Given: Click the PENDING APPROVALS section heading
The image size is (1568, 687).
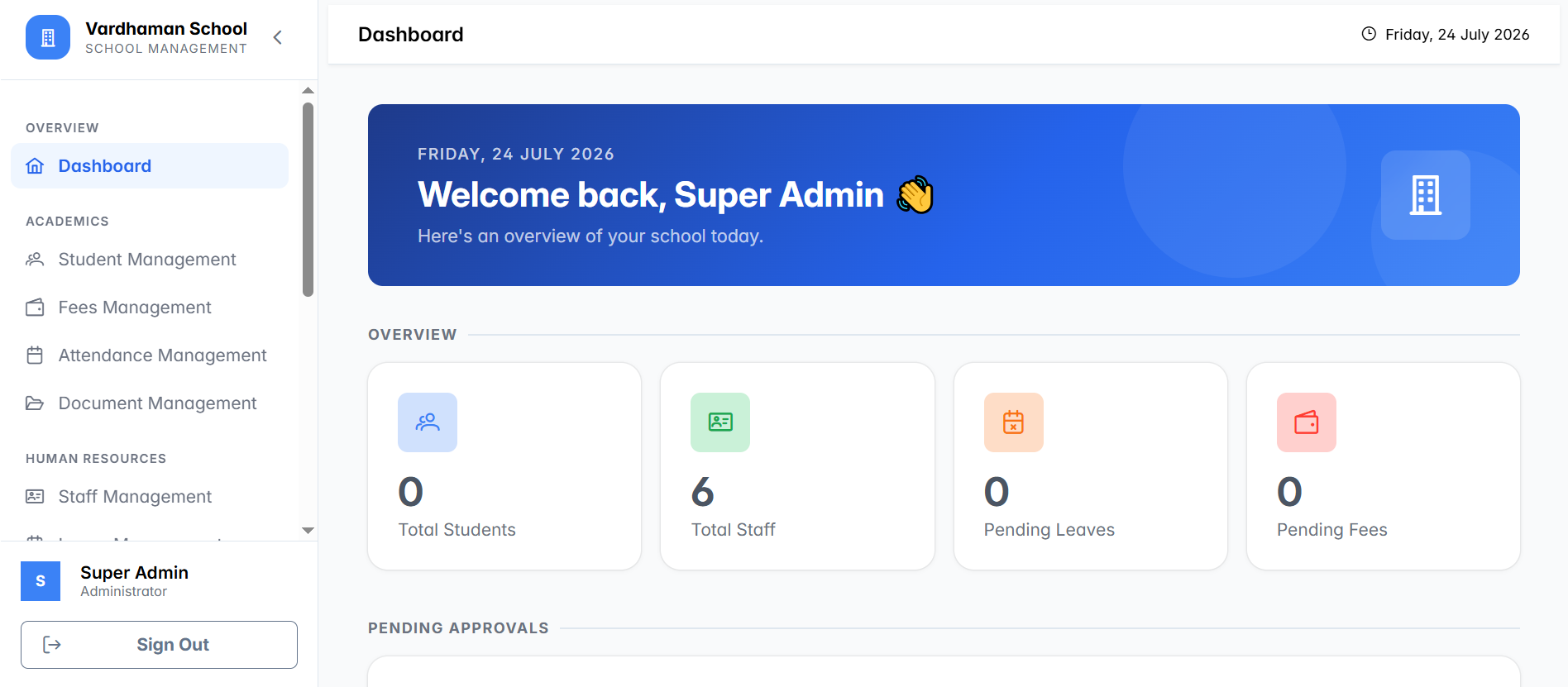Looking at the screenshot, I should [458, 628].
